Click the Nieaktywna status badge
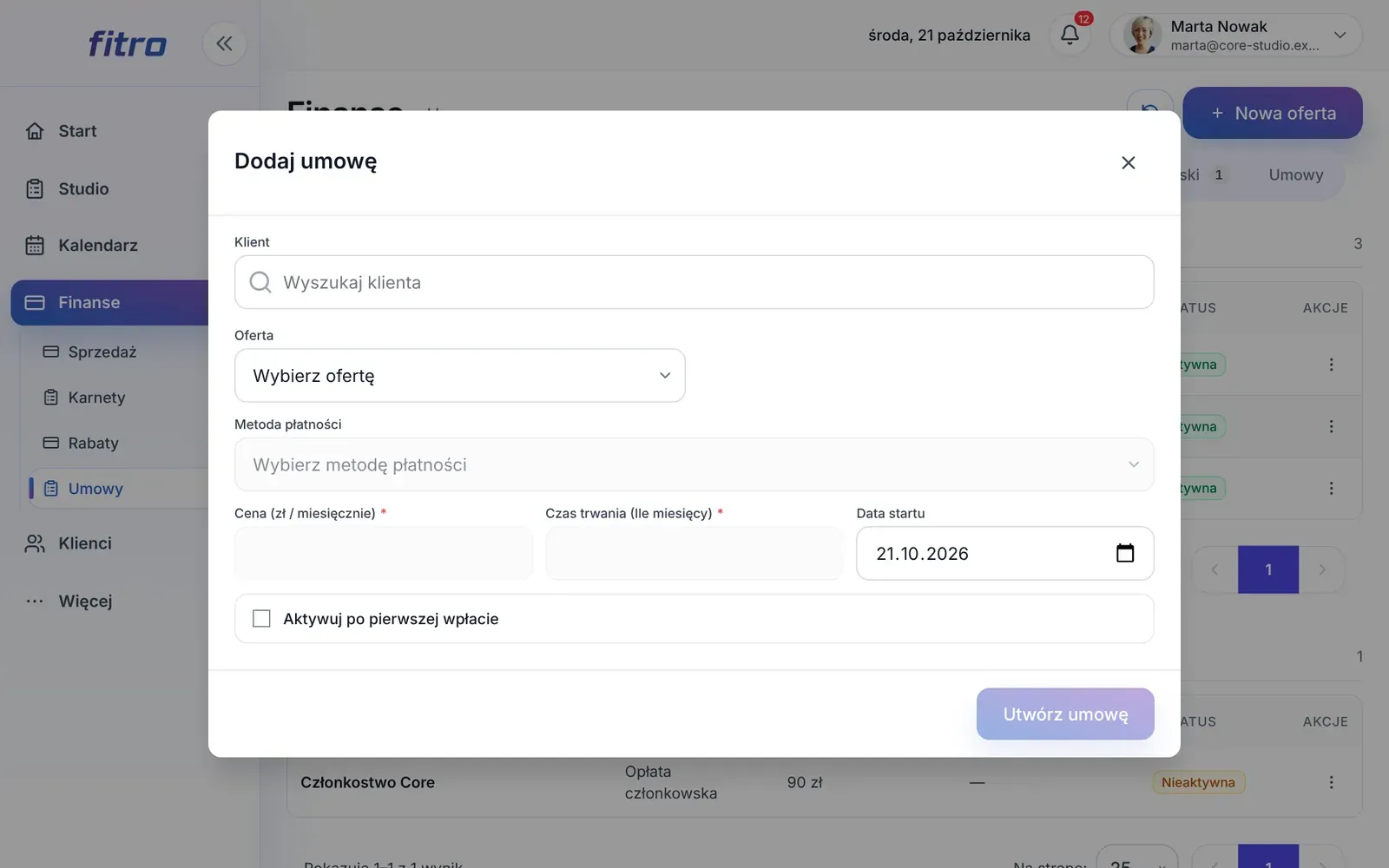Viewport: 1389px width, 868px height. (x=1198, y=782)
